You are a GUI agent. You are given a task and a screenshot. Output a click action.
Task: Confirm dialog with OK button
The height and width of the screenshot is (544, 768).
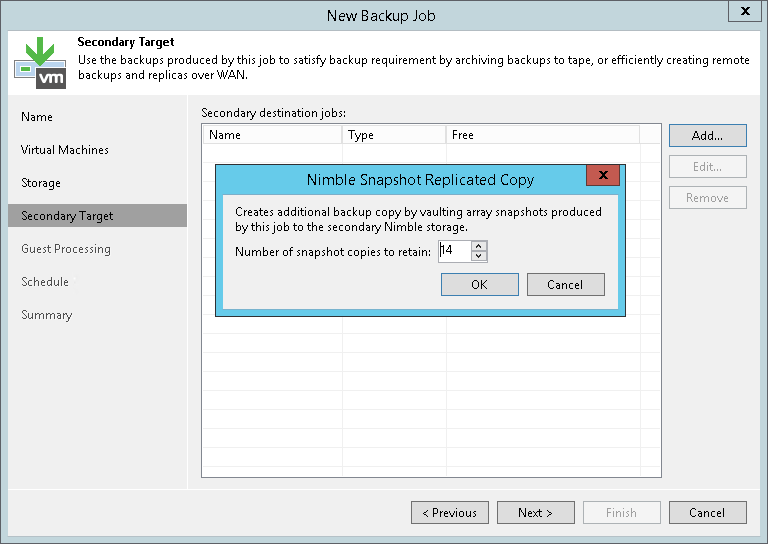[479, 285]
